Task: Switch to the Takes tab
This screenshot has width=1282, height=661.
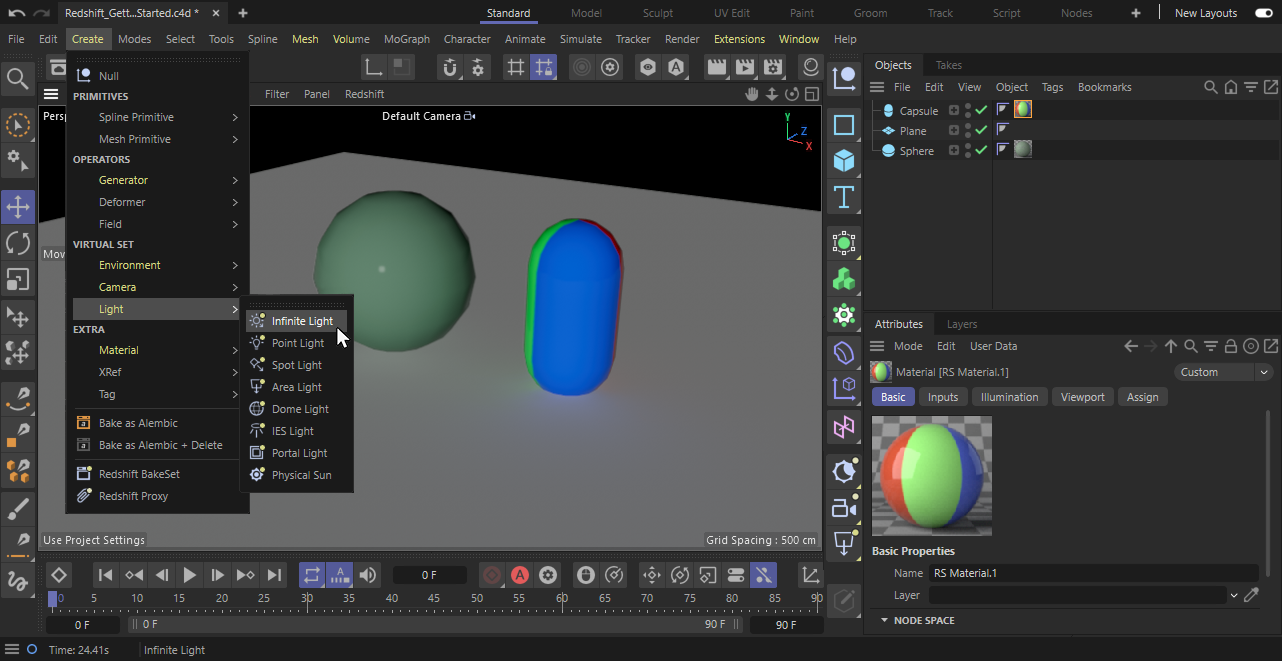Action: (948, 65)
